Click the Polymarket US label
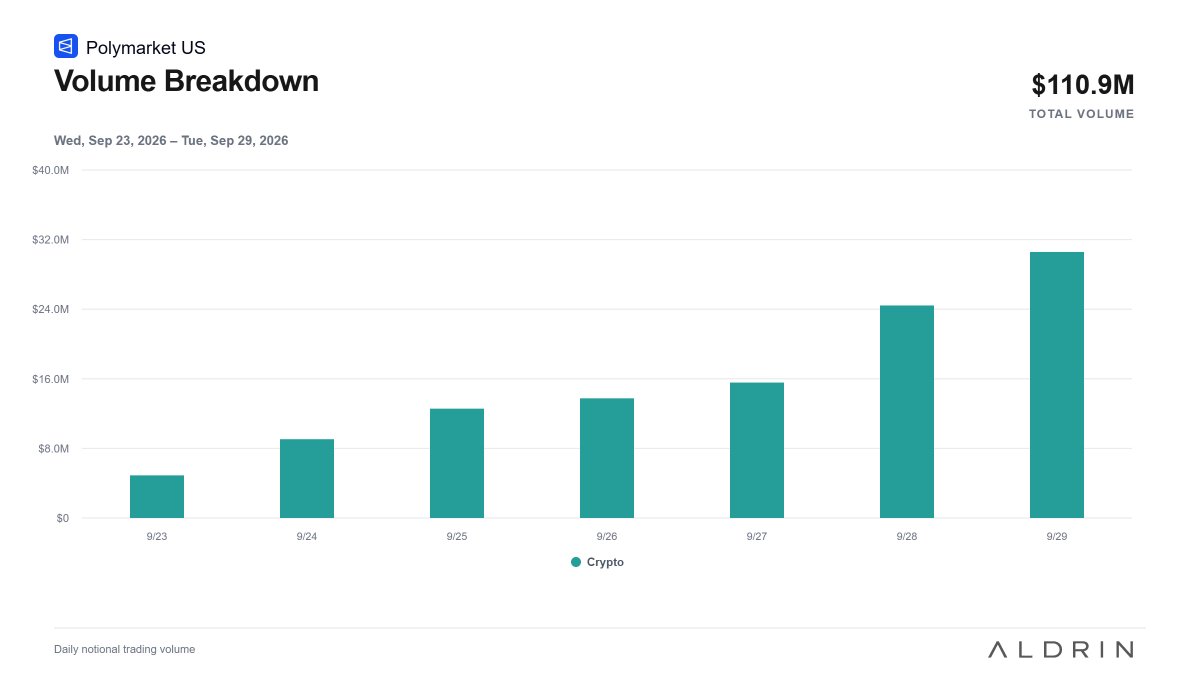 click(x=146, y=47)
